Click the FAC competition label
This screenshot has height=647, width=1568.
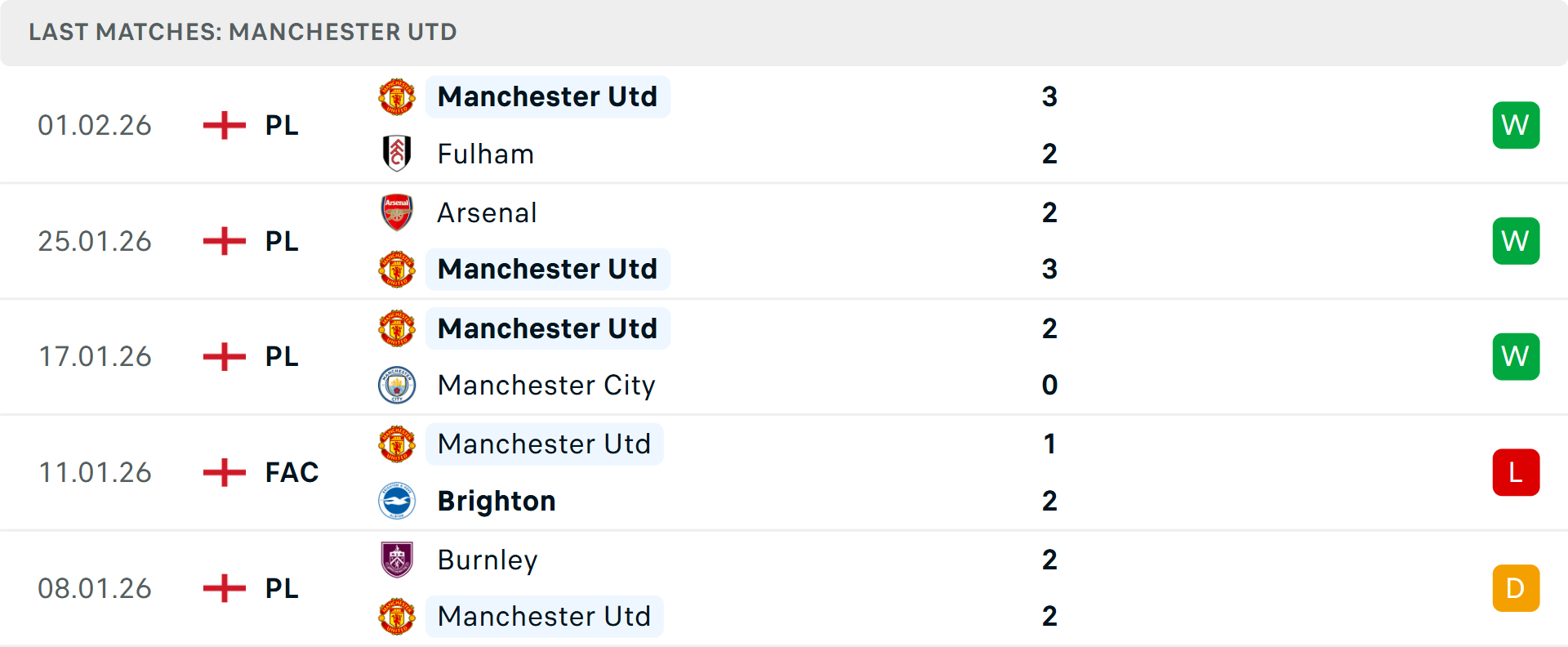pyautogui.click(x=292, y=472)
